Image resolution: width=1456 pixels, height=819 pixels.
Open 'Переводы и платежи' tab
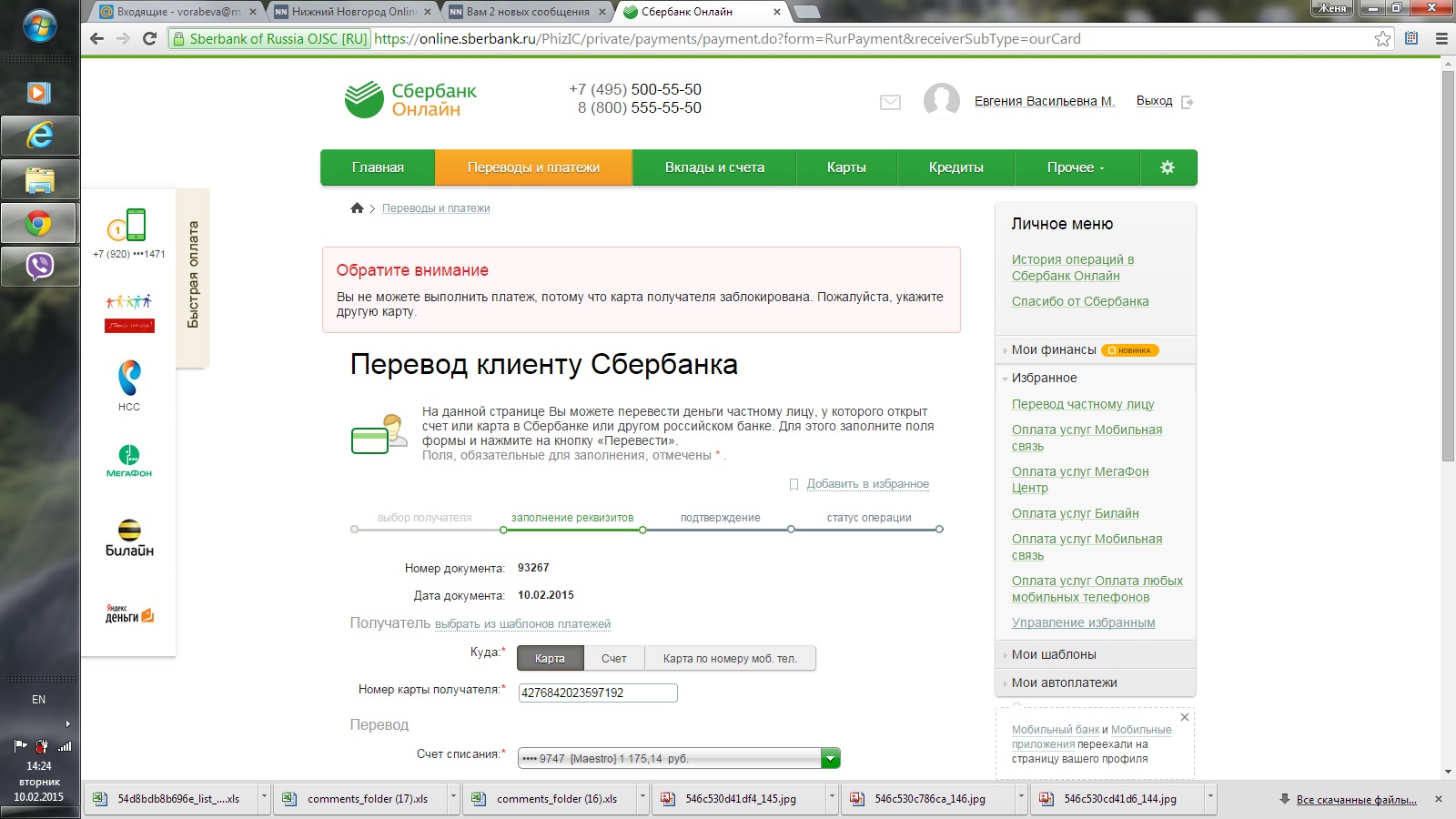(533, 167)
